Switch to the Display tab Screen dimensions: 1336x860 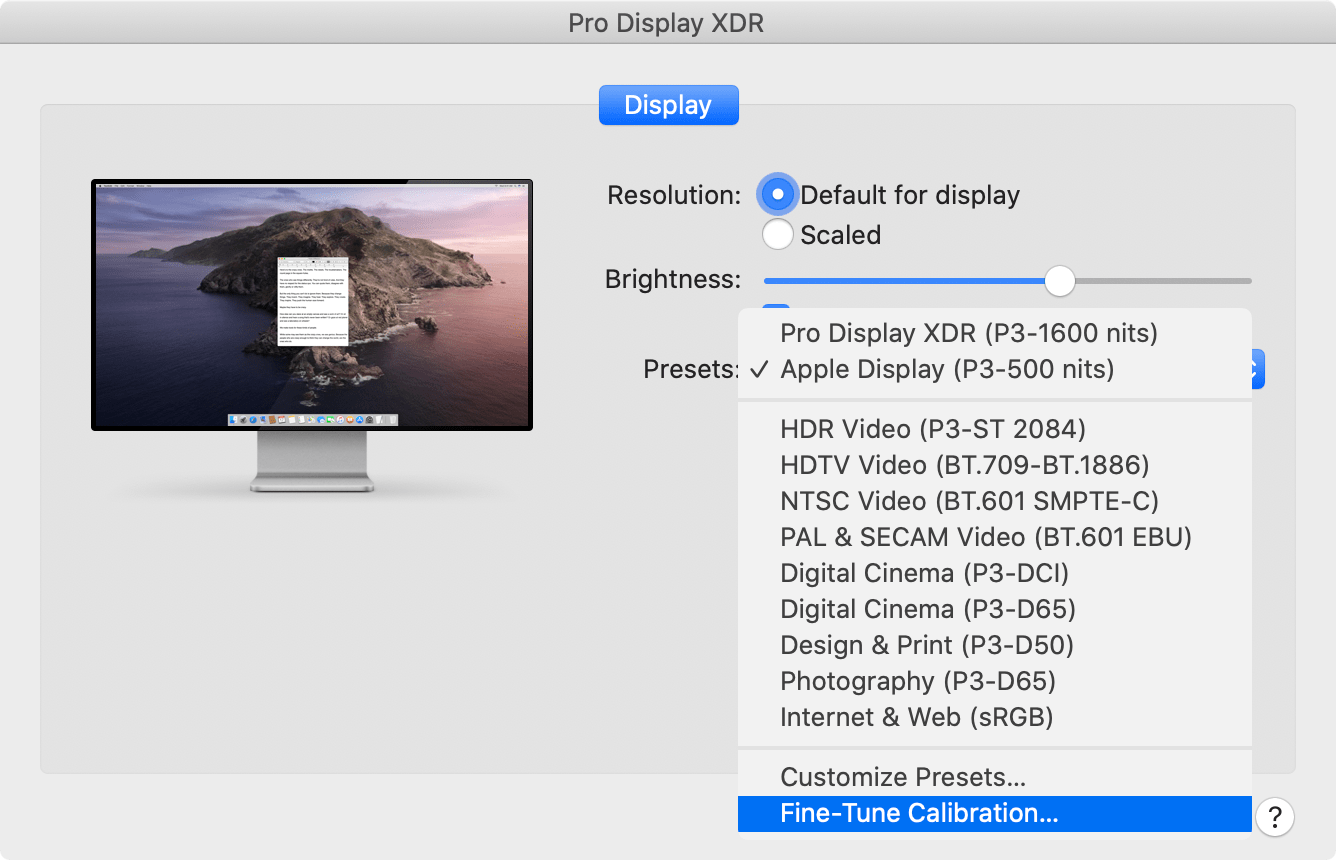tap(668, 104)
